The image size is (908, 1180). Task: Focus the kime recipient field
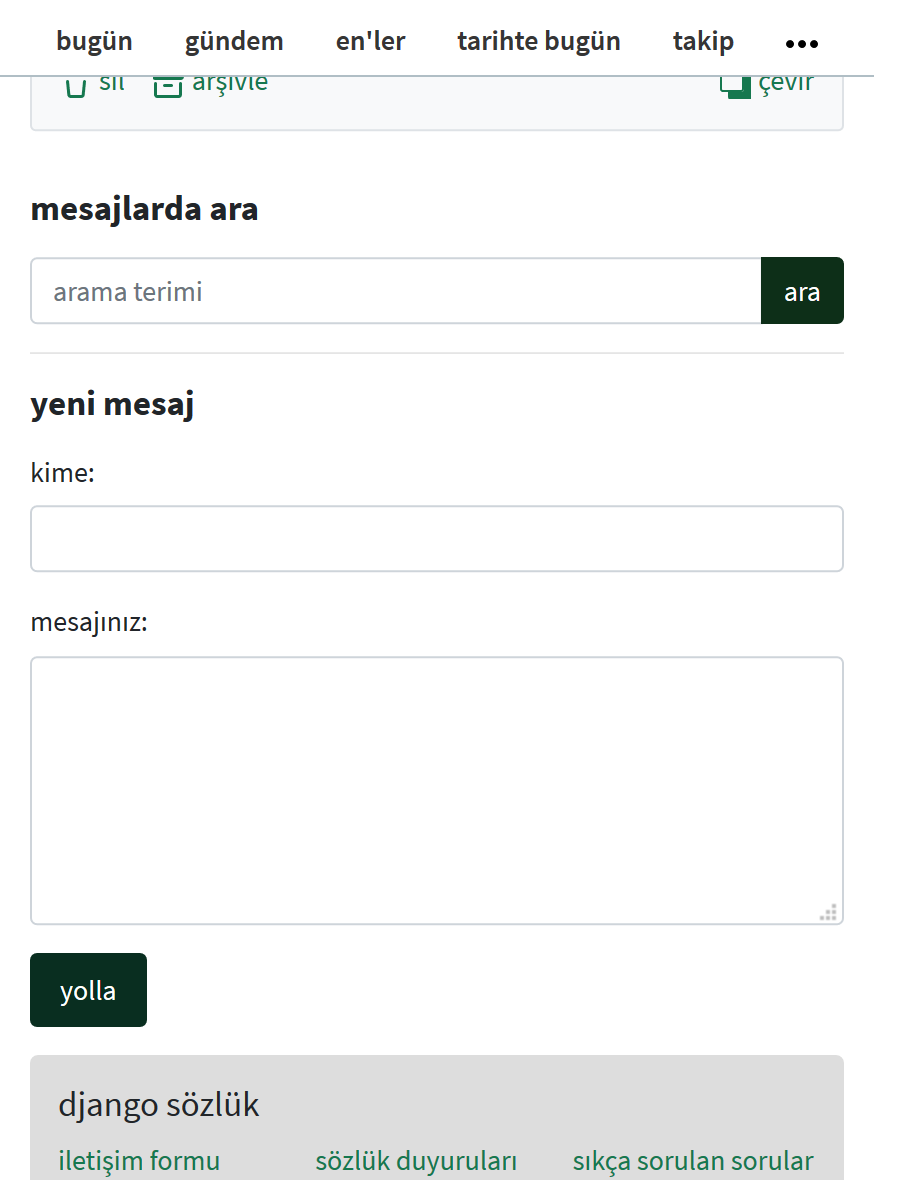coord(437,539)
